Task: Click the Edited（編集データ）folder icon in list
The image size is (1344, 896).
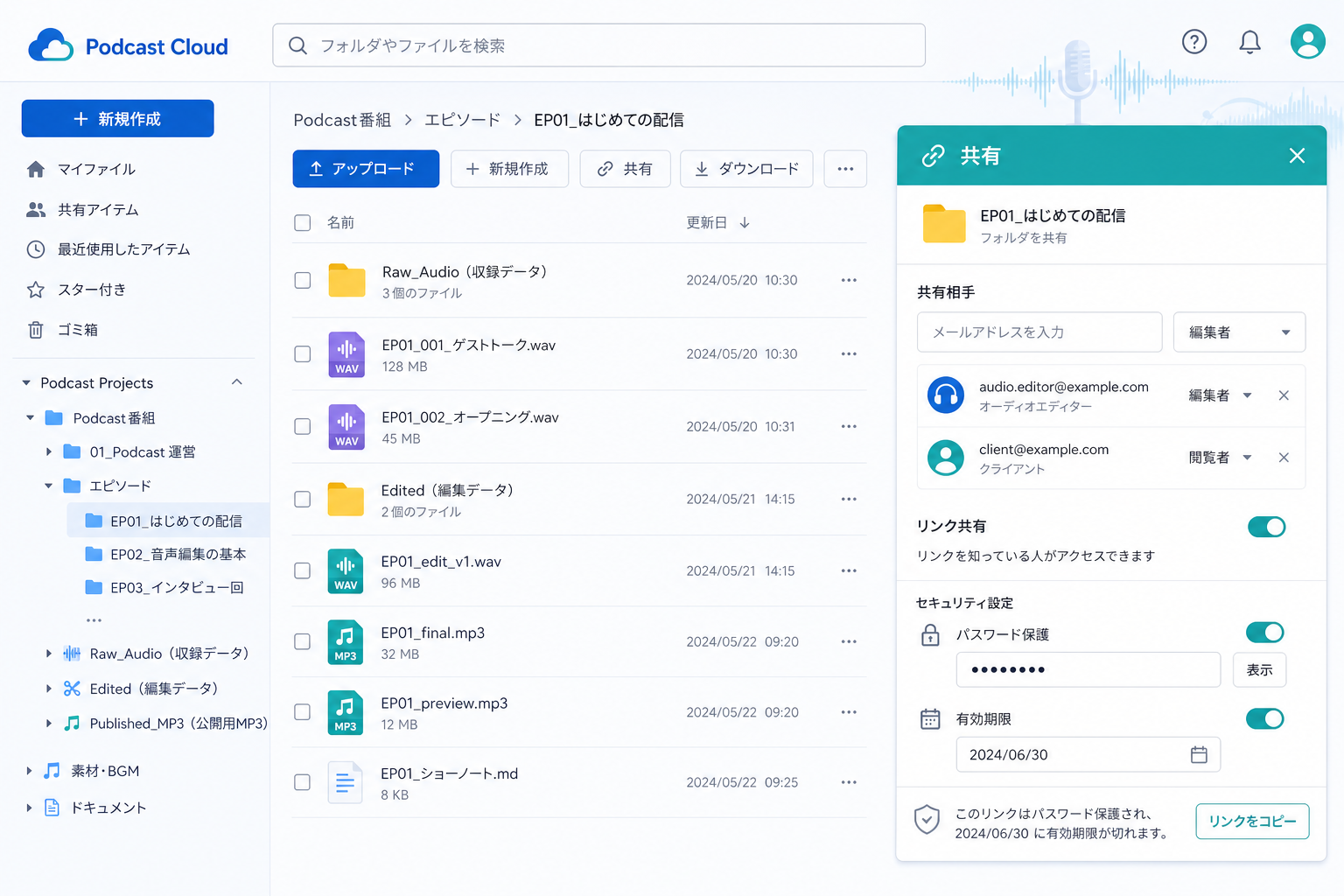Action: [346, 499]
